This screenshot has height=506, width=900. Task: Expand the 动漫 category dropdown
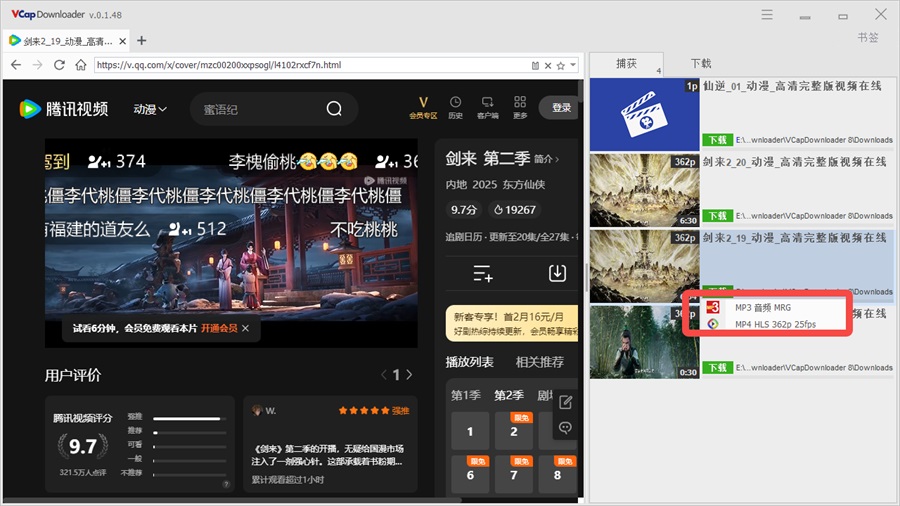150,109
